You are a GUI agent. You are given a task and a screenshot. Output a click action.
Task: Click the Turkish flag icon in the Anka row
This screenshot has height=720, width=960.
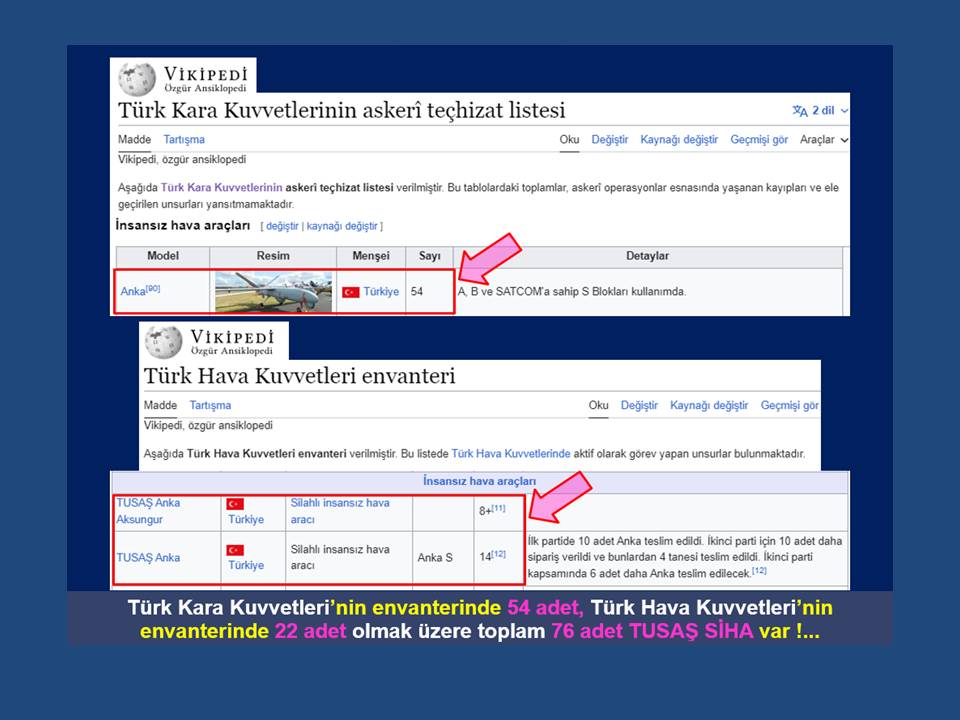point(351,292)
